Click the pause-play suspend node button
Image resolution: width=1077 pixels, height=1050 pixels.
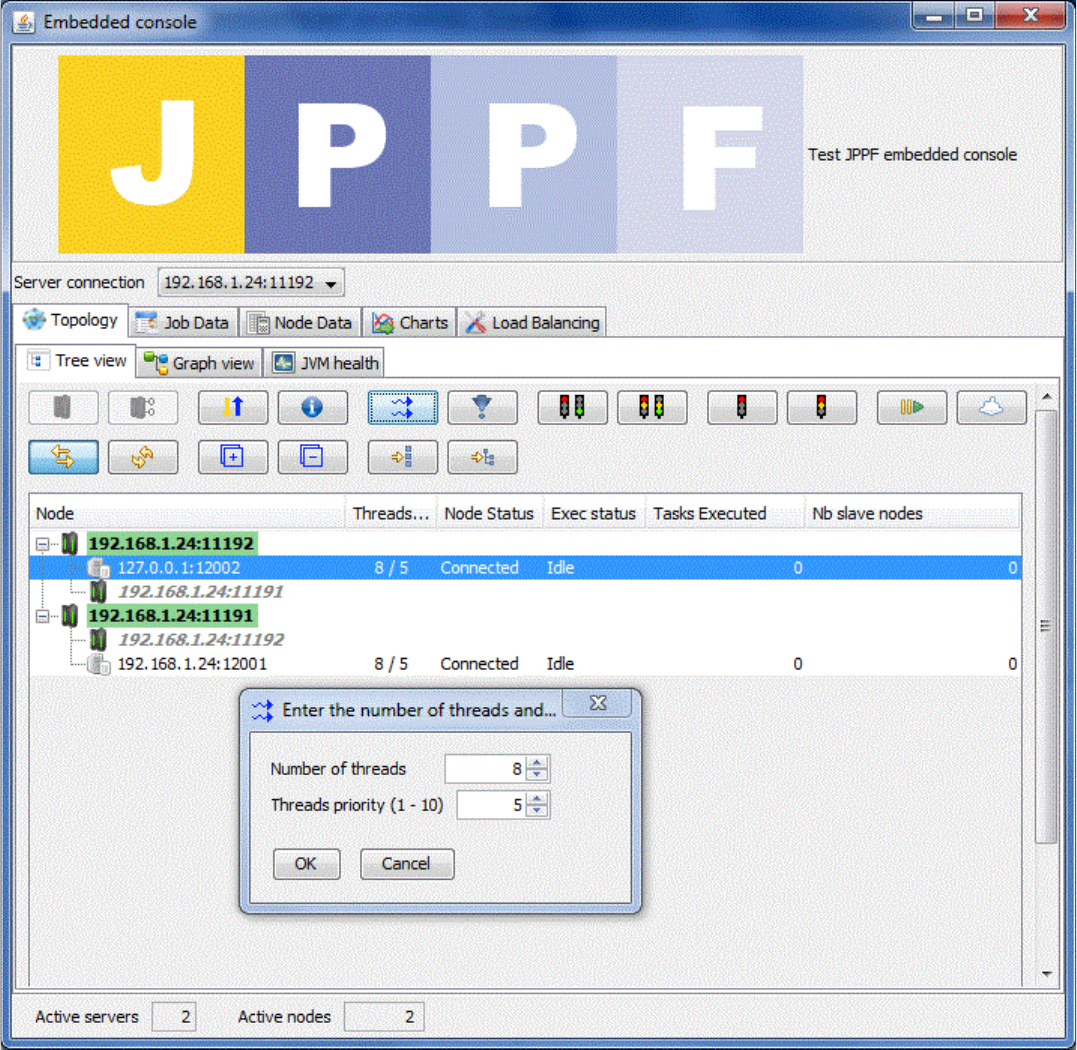(x=911, y=408)
